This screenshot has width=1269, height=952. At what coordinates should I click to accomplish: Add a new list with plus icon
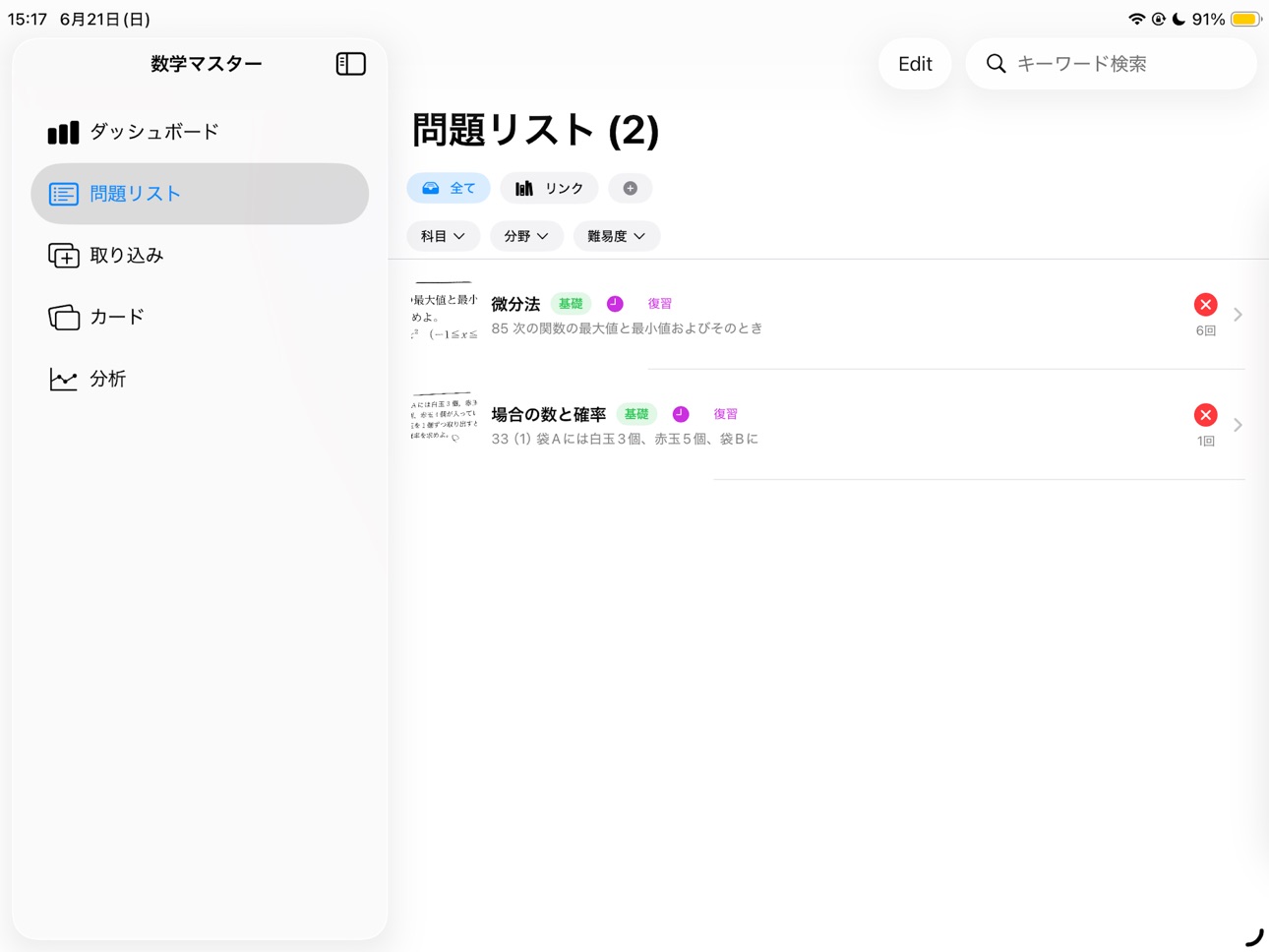(630, 188)
